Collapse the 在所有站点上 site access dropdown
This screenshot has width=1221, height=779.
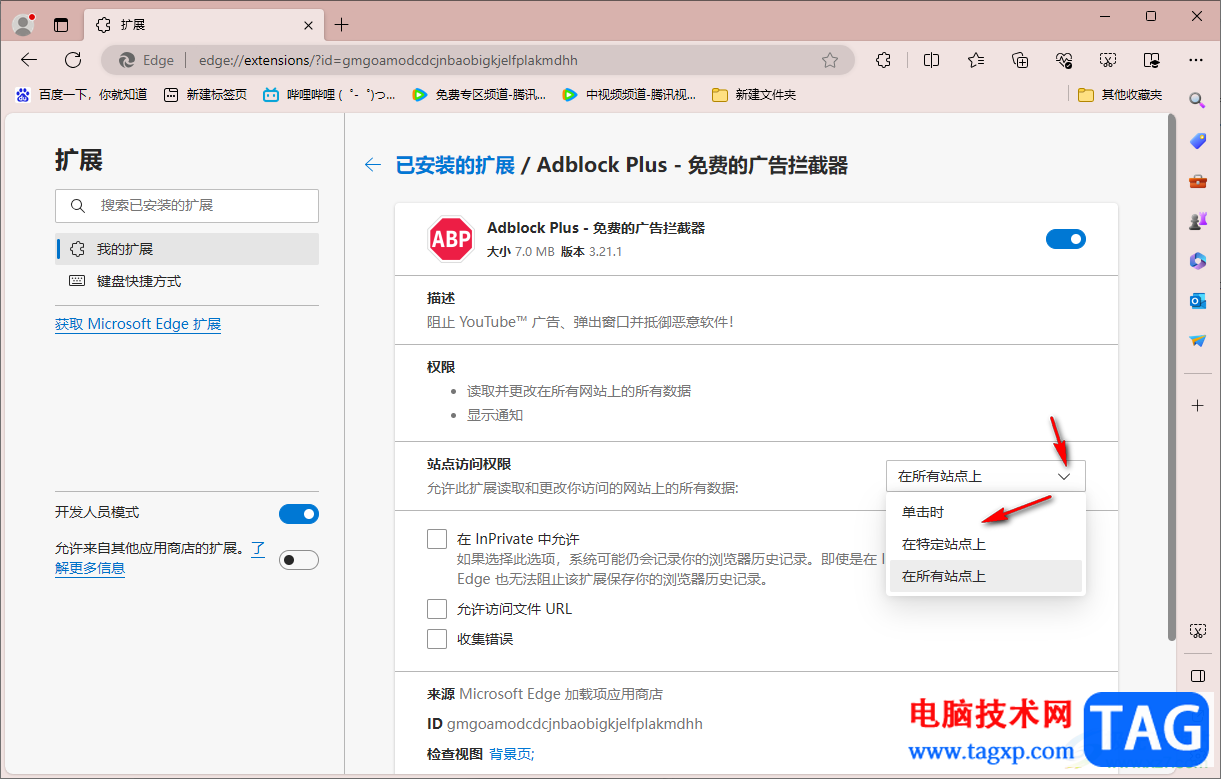pos(985,476)
